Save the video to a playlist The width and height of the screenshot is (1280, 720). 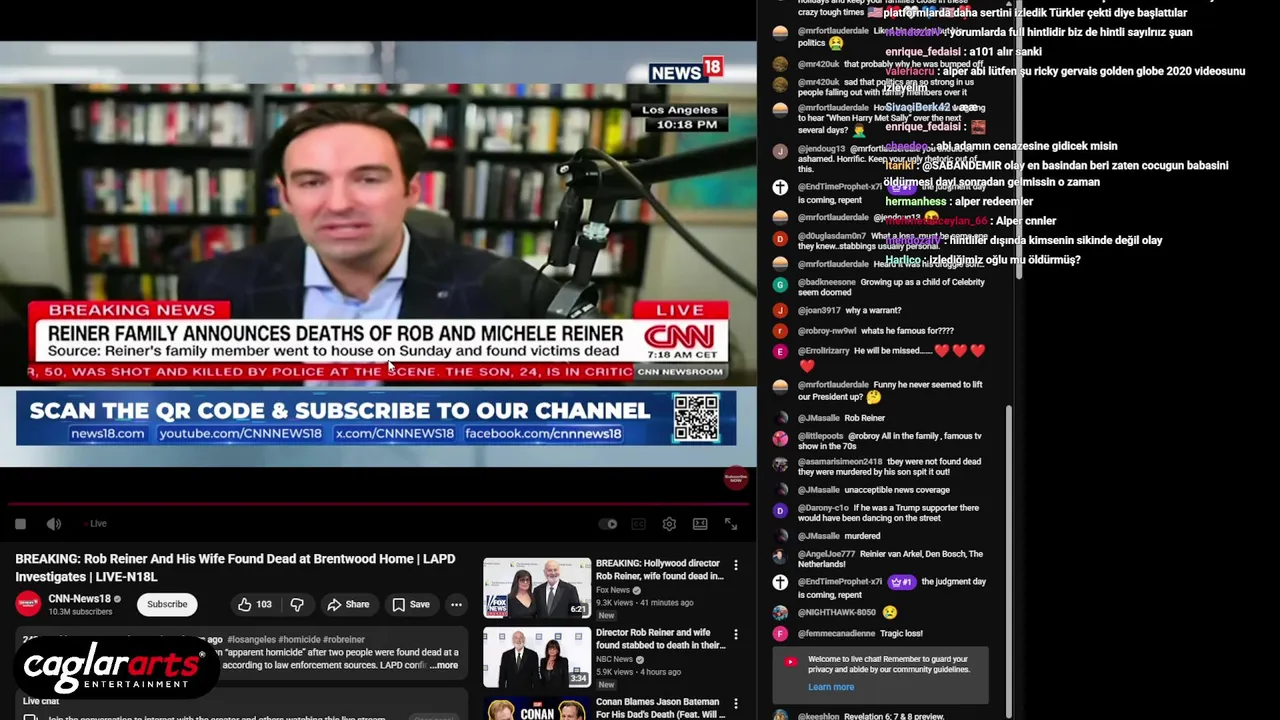(x=410, y=604)
